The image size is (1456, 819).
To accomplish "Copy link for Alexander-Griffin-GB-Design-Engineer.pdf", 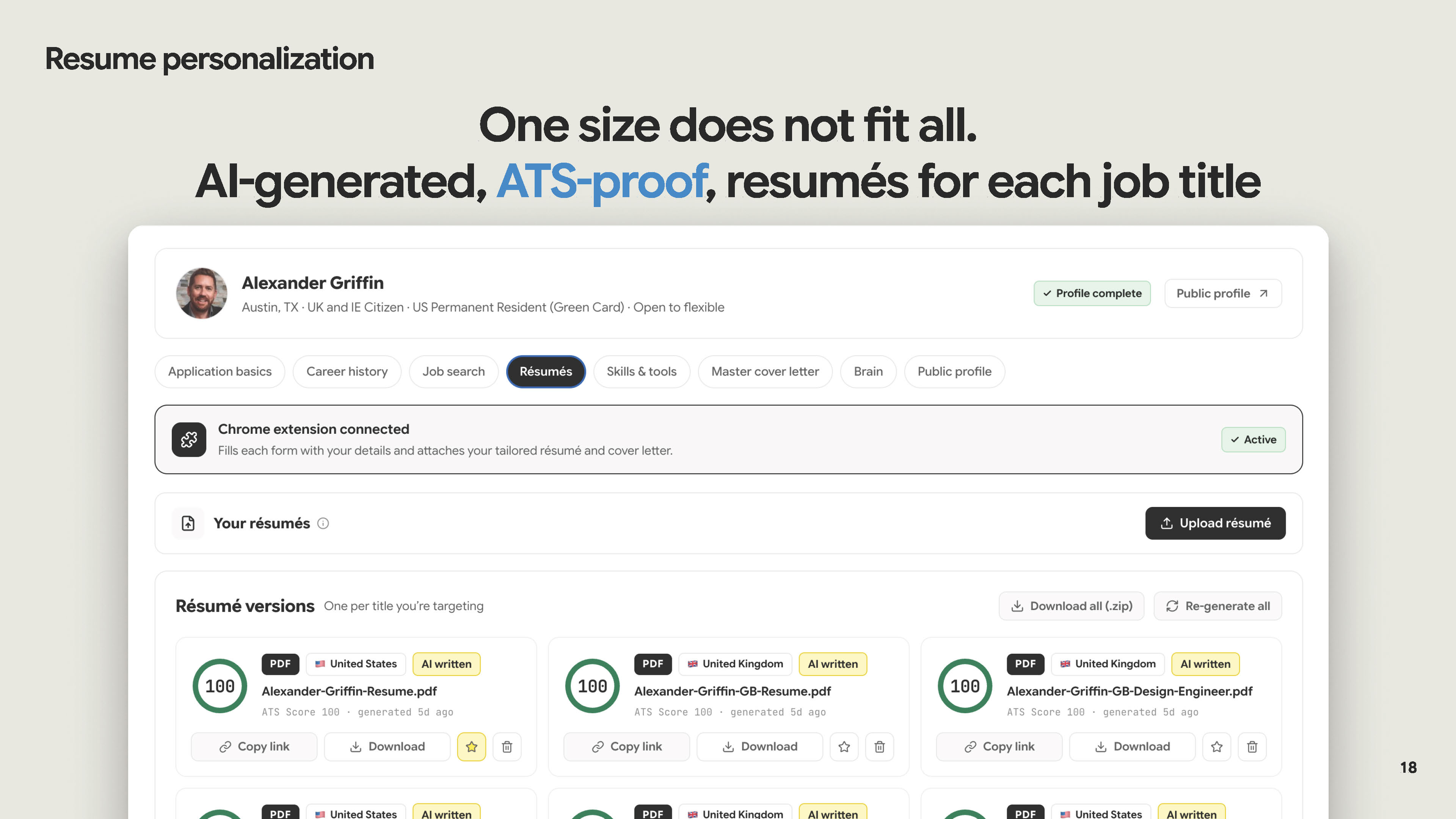I will [999, 747].
